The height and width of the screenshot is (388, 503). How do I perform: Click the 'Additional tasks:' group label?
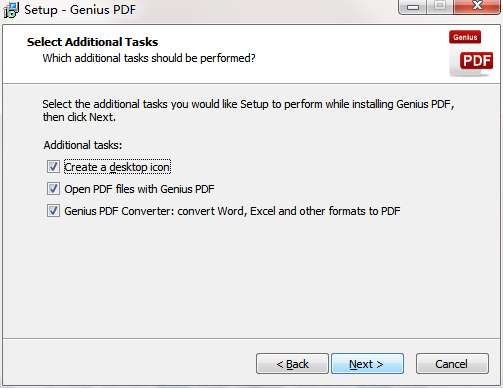click(83, 145)
